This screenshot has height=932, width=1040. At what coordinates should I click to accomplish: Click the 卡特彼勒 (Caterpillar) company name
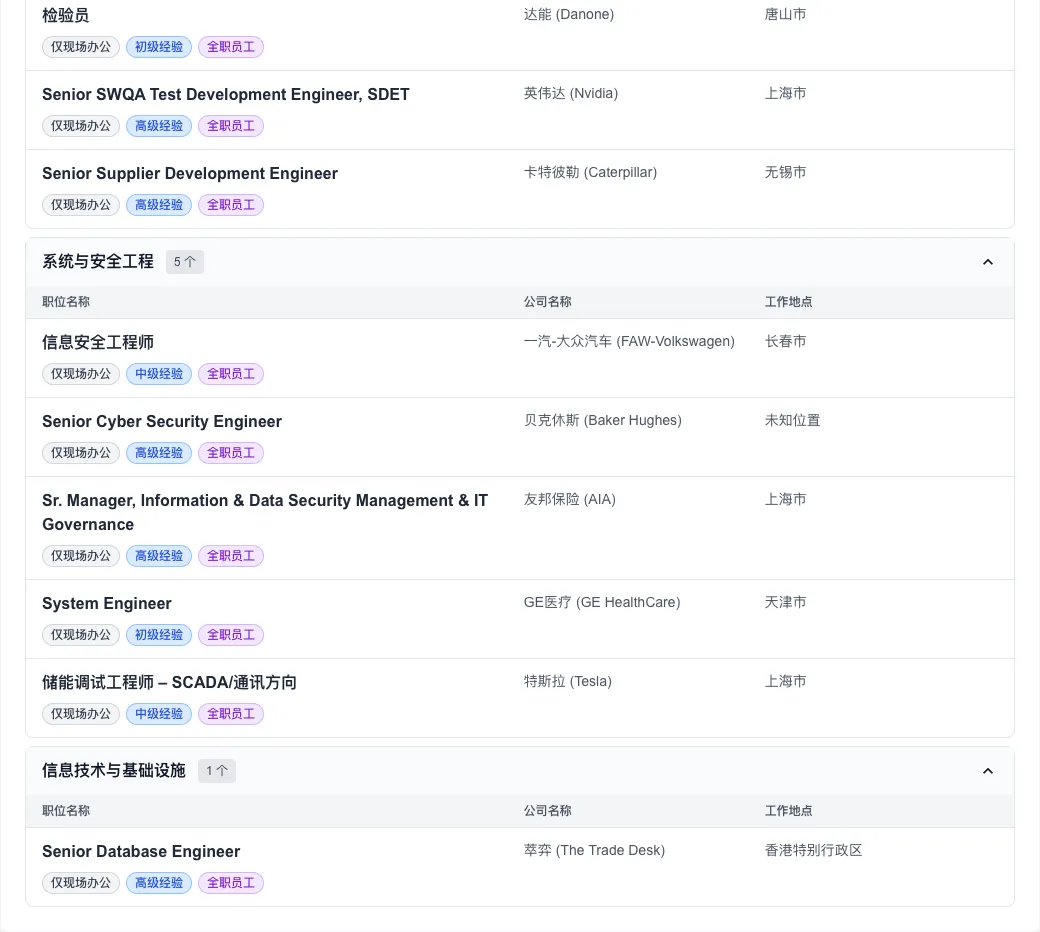(590, 172)
